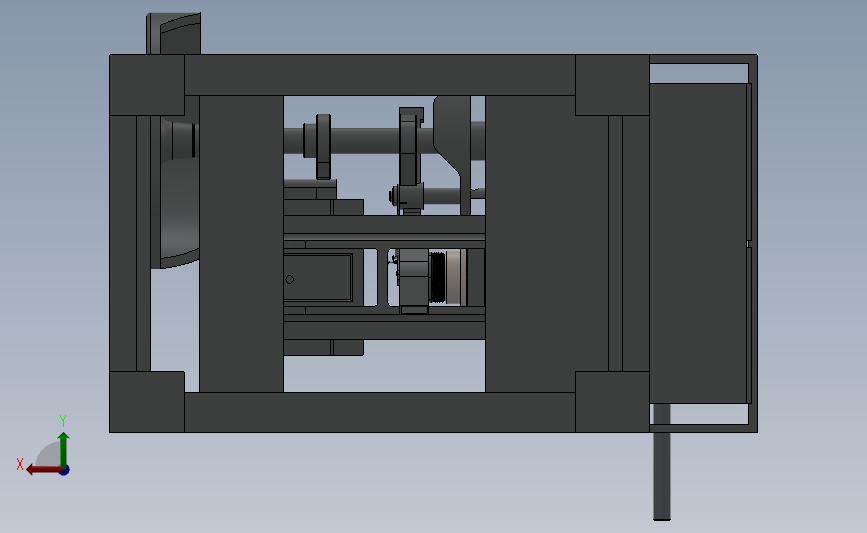Click the red X axis arrow of the triad

tap(44, 470)
